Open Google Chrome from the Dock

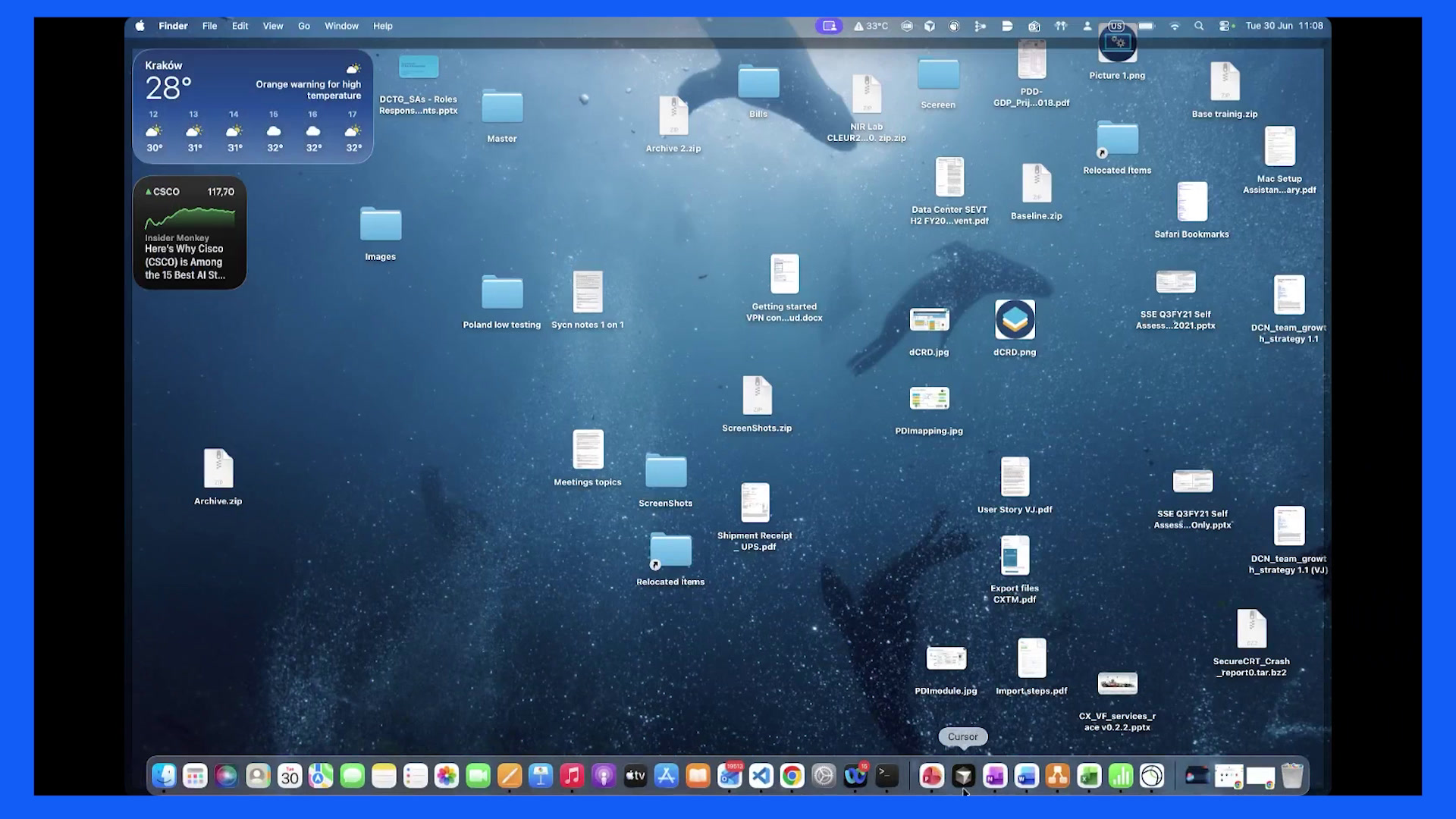[792, 776]
